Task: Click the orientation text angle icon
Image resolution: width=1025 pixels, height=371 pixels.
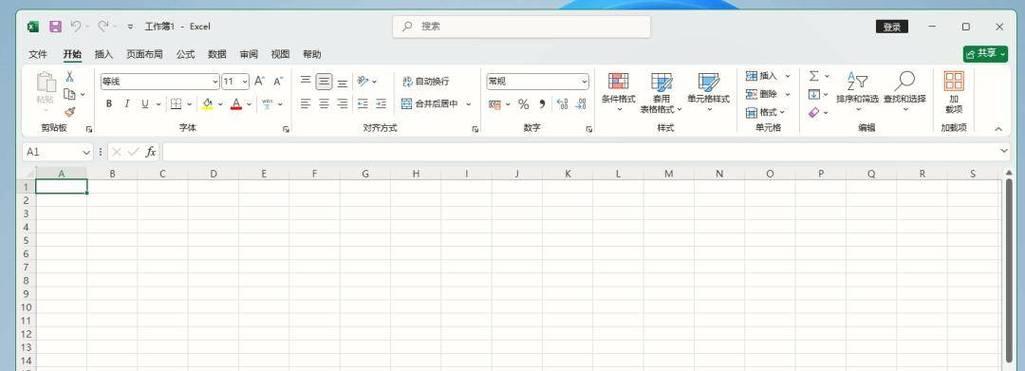Action: point(363,81)
